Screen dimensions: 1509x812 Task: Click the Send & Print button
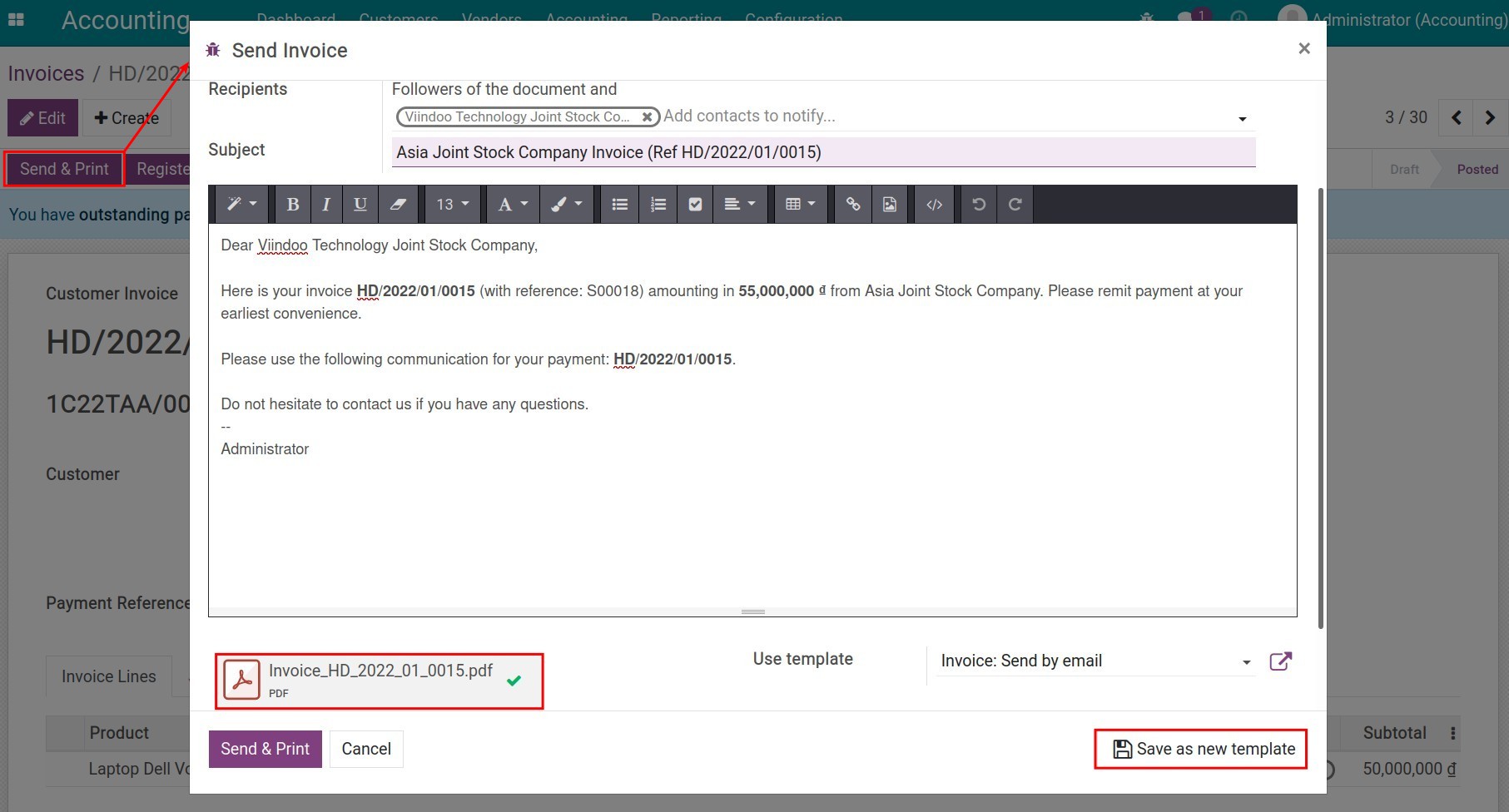pyautogui.click(x=265, y=748)
